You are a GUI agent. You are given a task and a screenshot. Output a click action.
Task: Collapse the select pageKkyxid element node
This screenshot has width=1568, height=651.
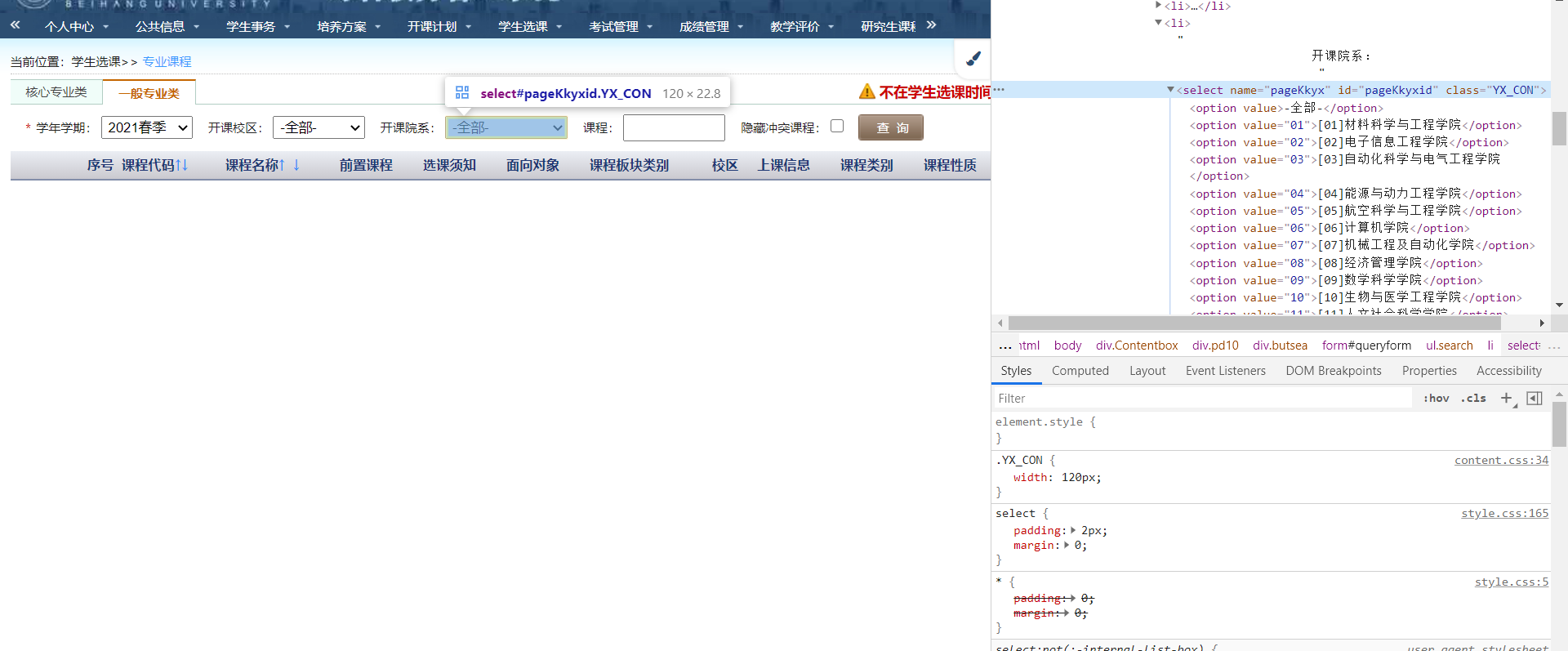point(1170,90)
